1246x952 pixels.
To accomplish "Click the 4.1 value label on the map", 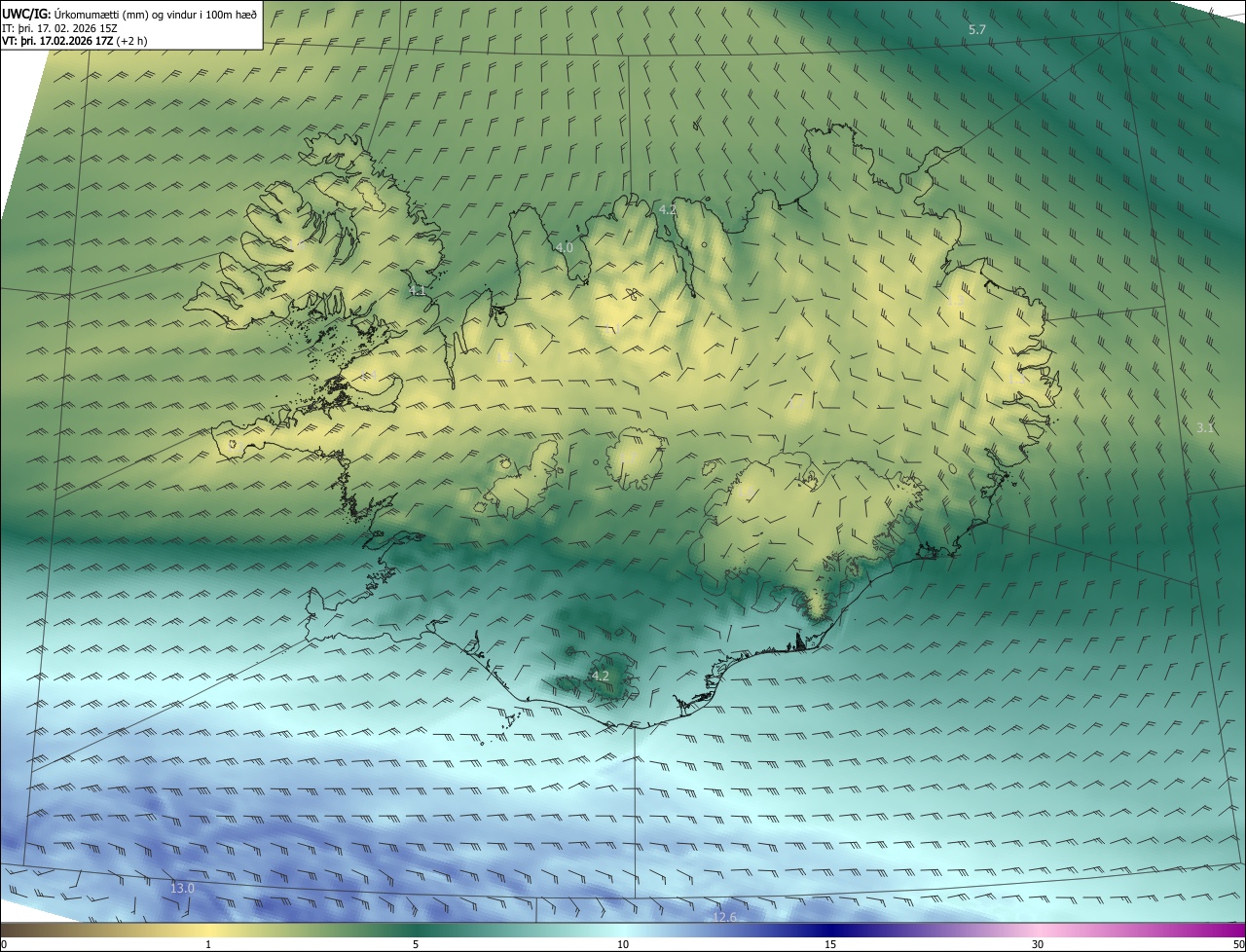I will click(418, 291).
